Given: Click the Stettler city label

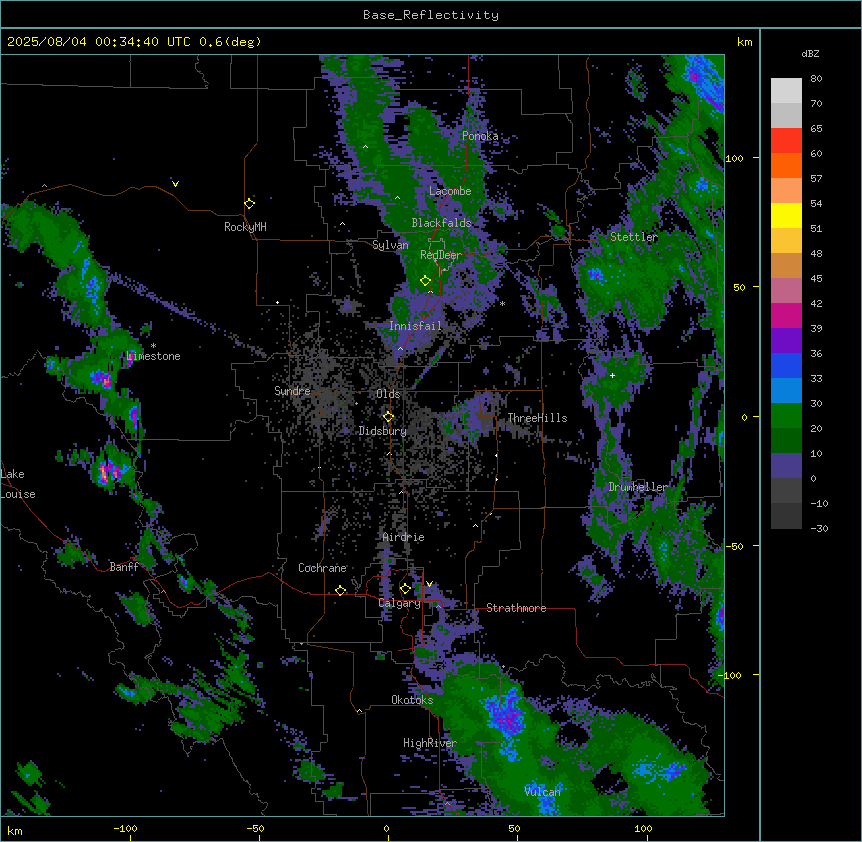Looking at the screenshot, I should (634, 237).
